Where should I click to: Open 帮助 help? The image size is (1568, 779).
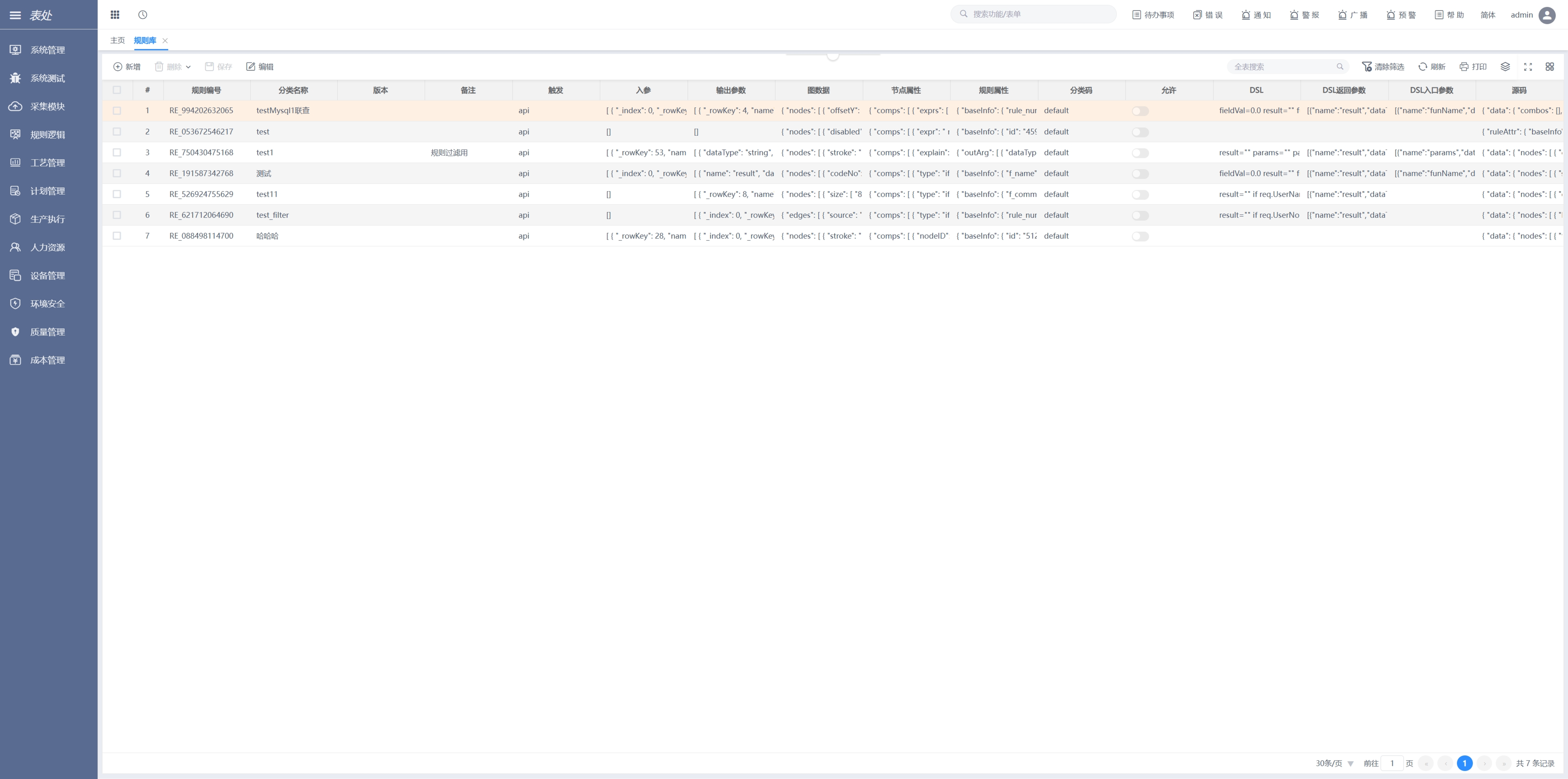[1449, 15]
